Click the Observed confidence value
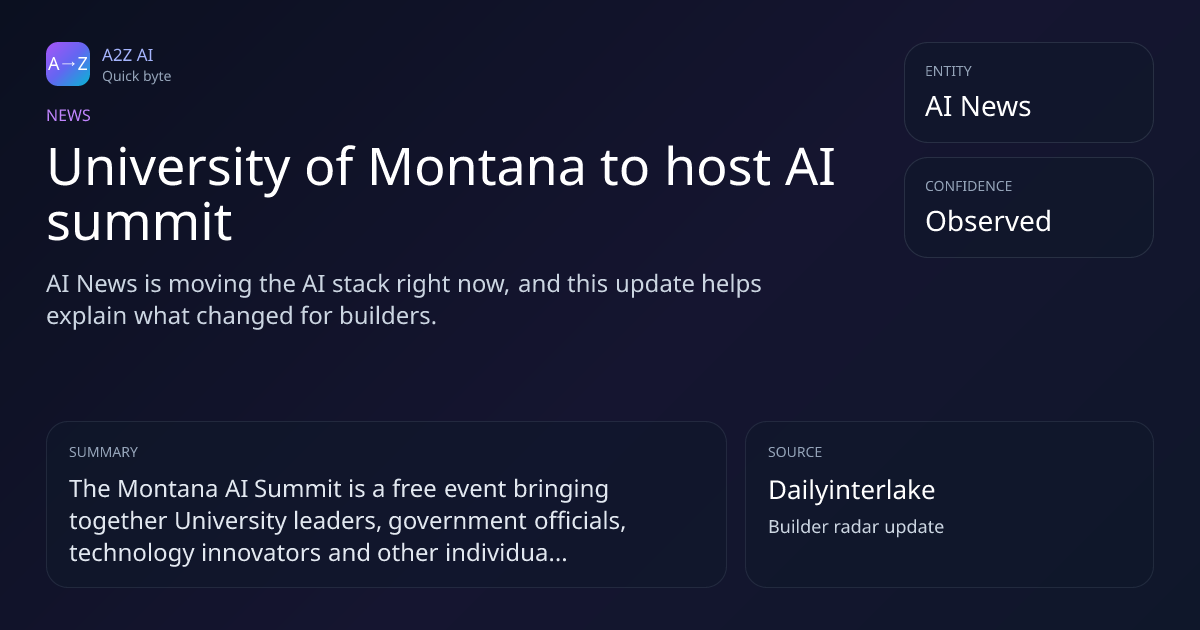This screenshot has width=1200, height=630. click(988, 221)
